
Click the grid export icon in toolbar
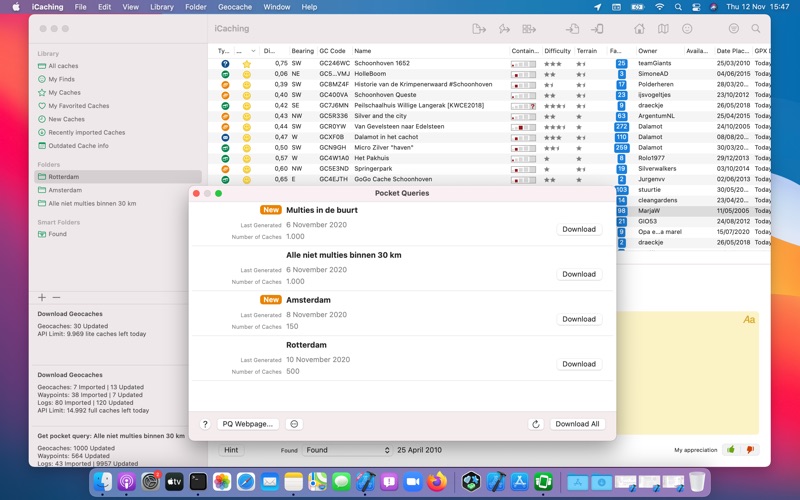[x=529, y=29]
